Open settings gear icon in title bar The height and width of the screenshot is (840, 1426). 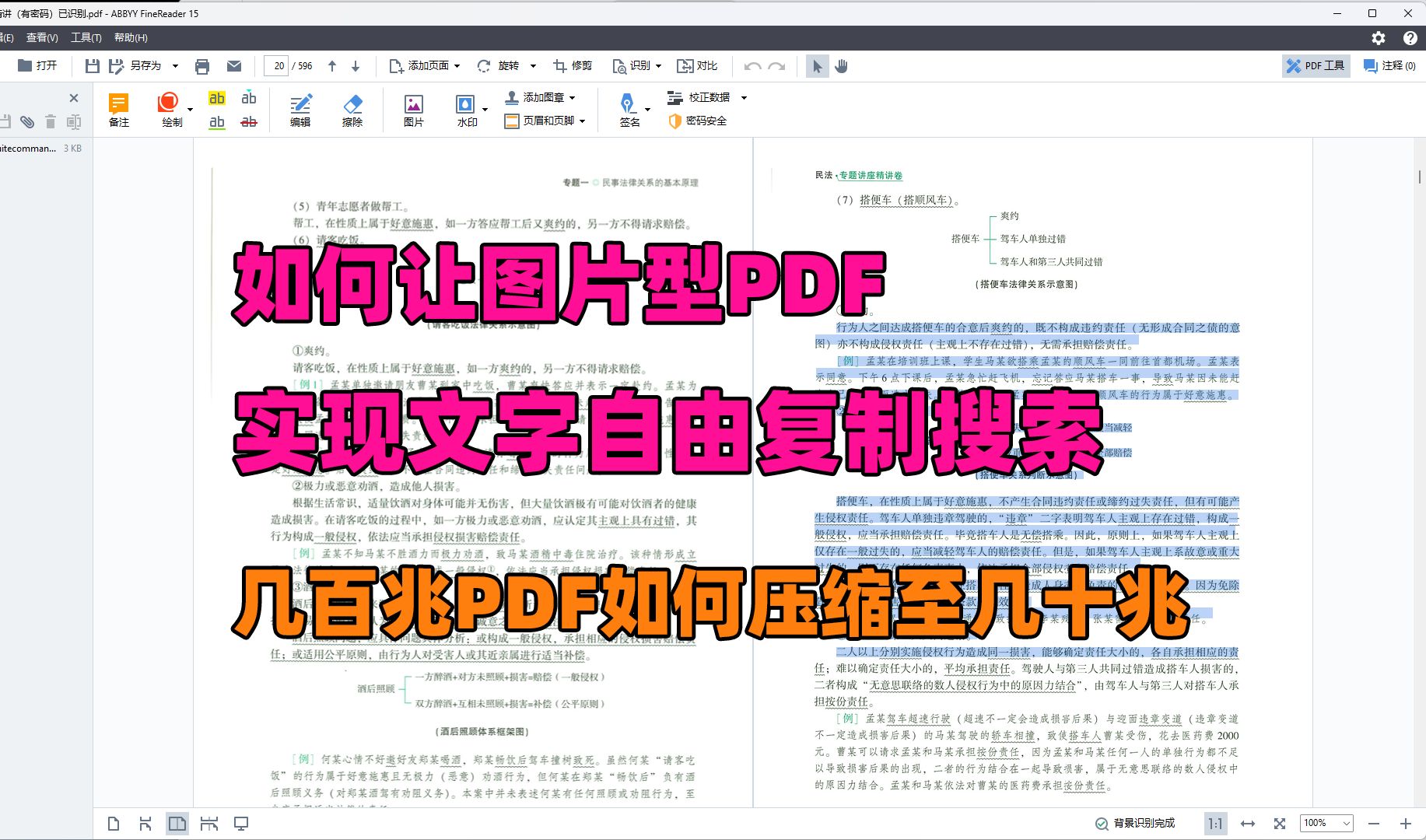pos(1379,37)
